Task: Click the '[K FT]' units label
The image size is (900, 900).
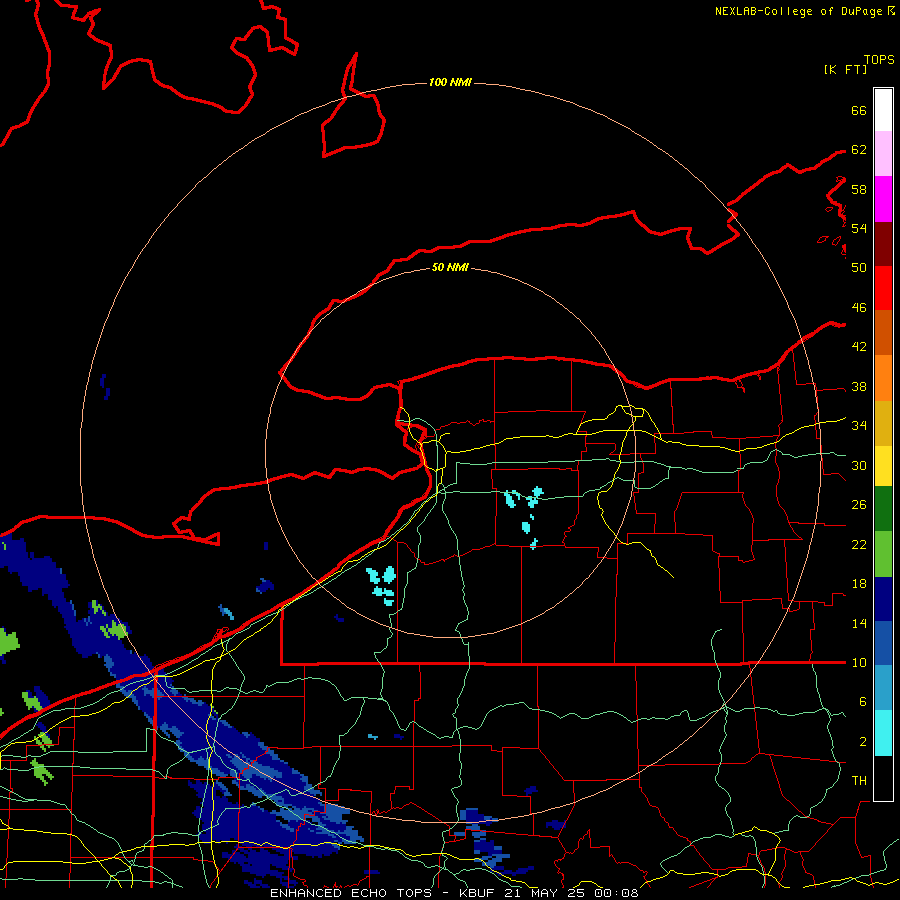Action: pos(845,69)
